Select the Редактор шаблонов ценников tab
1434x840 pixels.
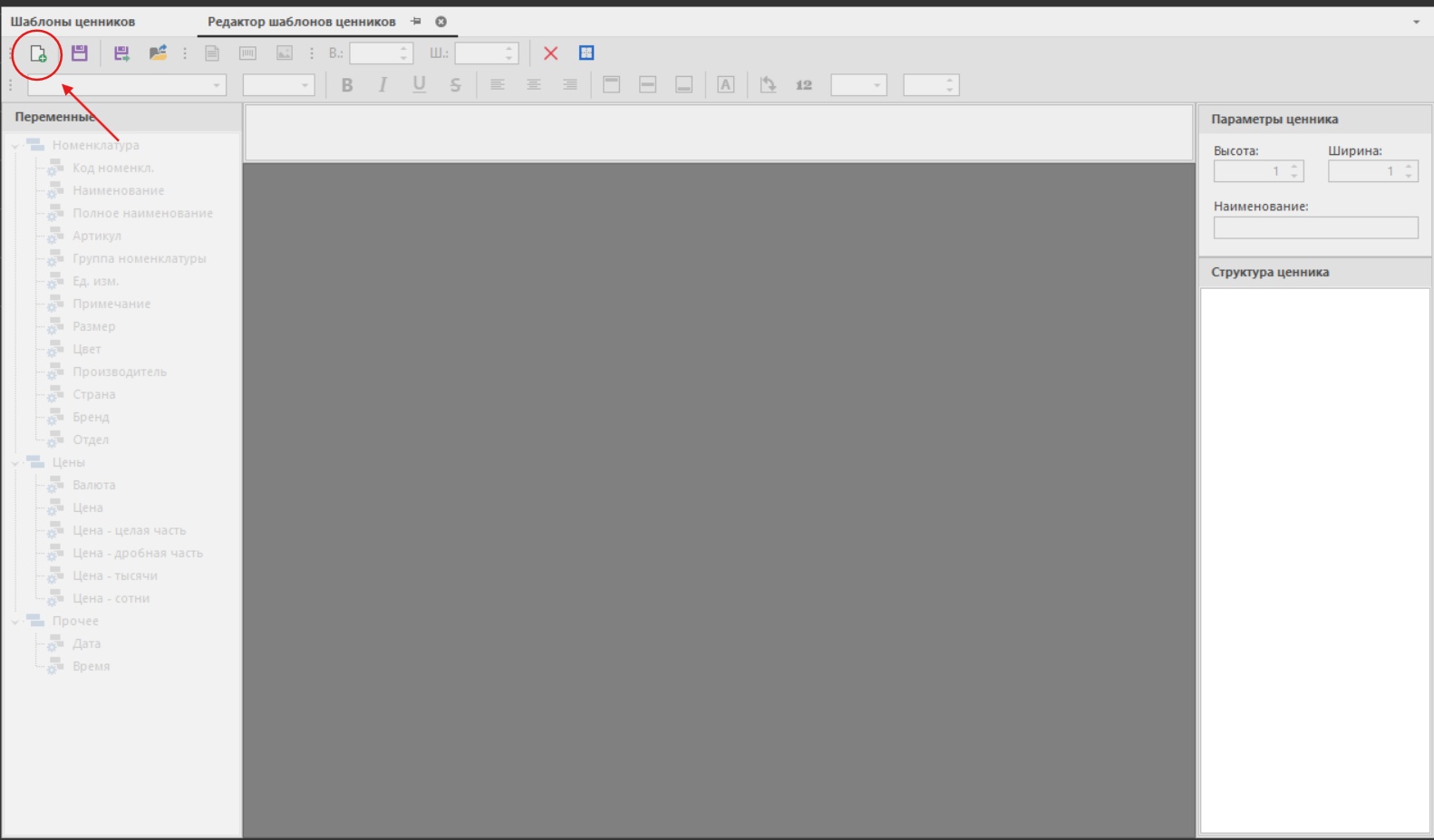301,22
